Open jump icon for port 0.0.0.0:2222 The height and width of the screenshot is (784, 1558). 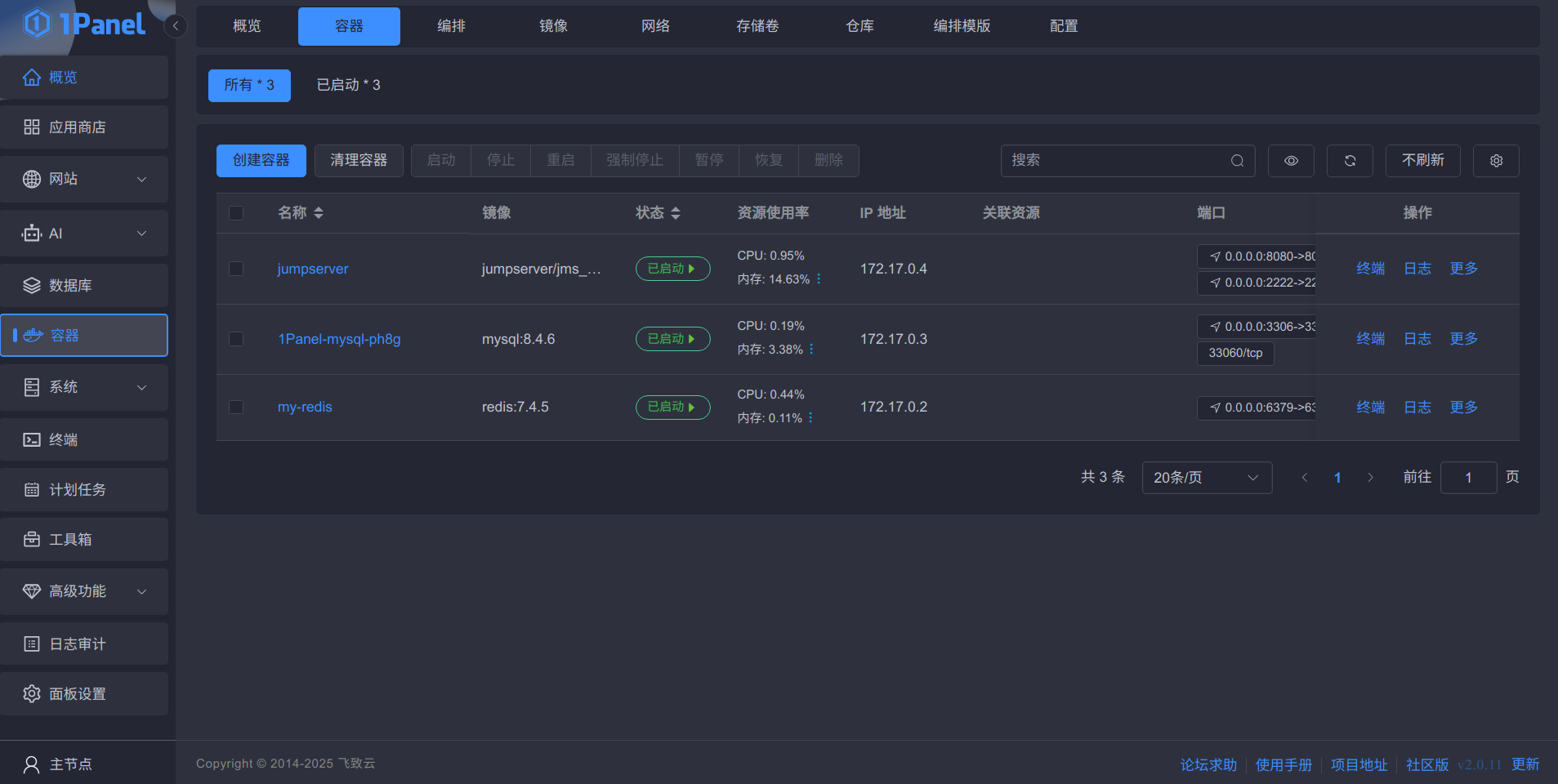click(1215, 283)
